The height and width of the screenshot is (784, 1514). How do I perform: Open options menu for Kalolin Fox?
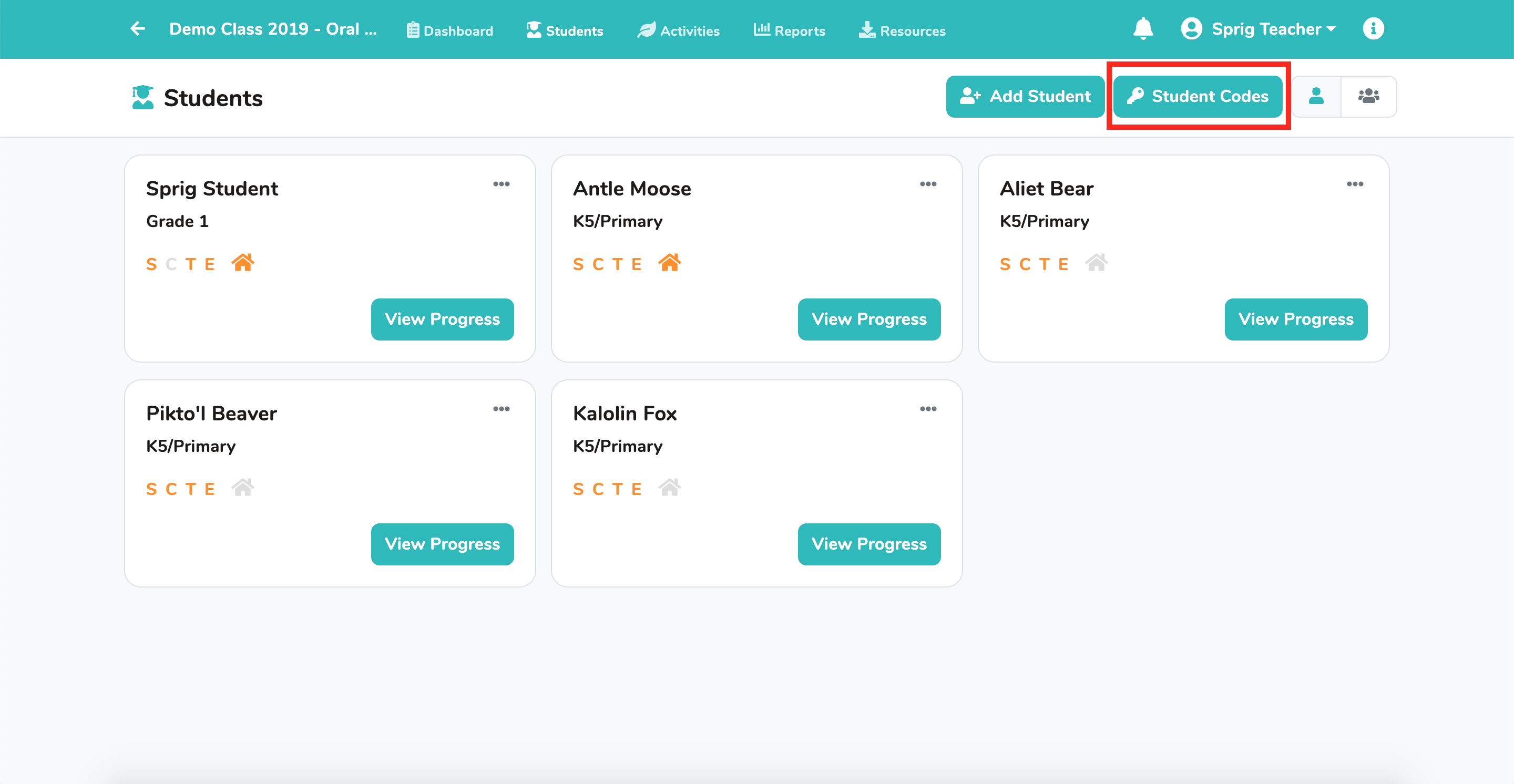pos(928,409)
